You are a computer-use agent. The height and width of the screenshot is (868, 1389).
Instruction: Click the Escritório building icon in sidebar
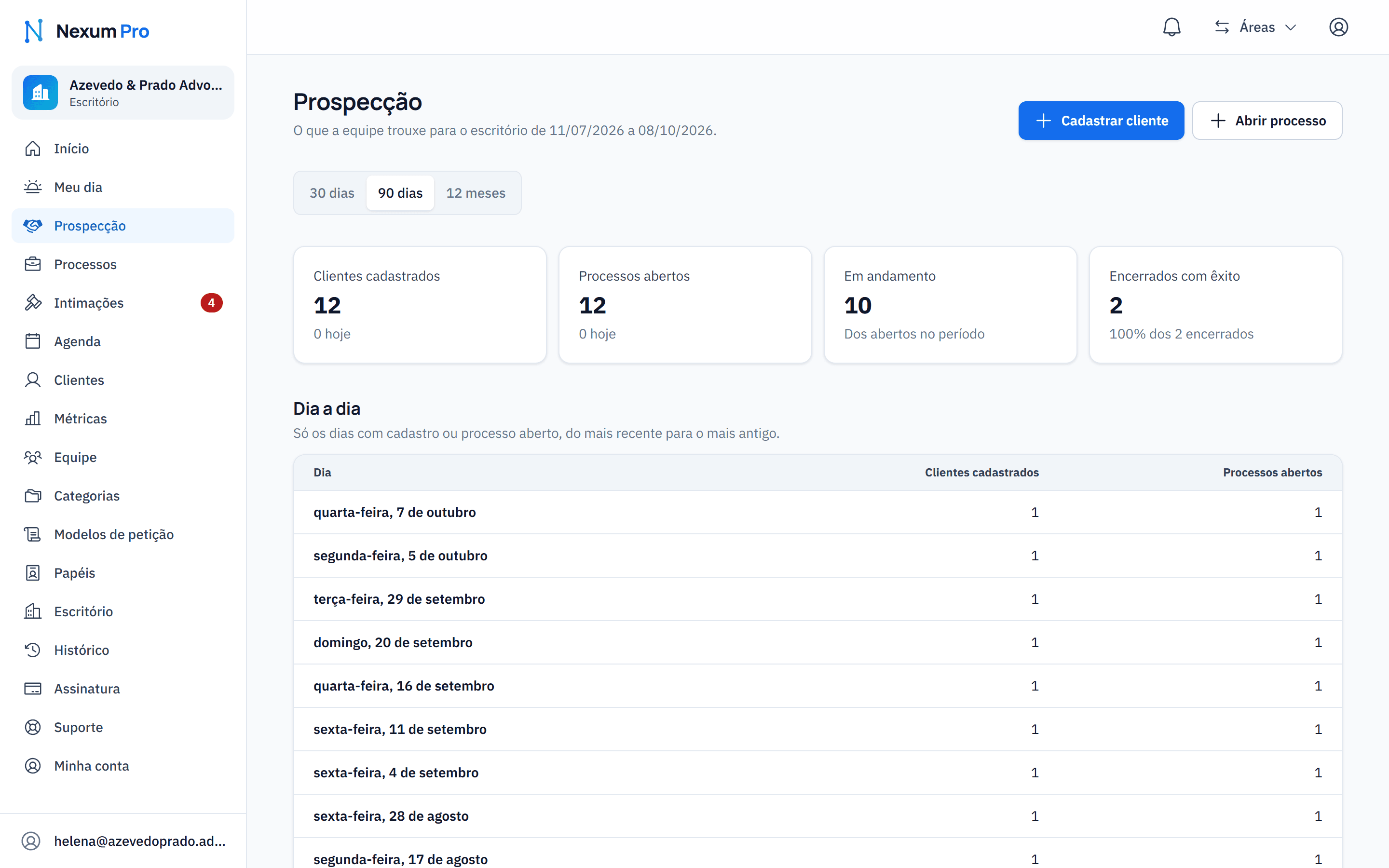pyautogui.click(x=33, y=611)
